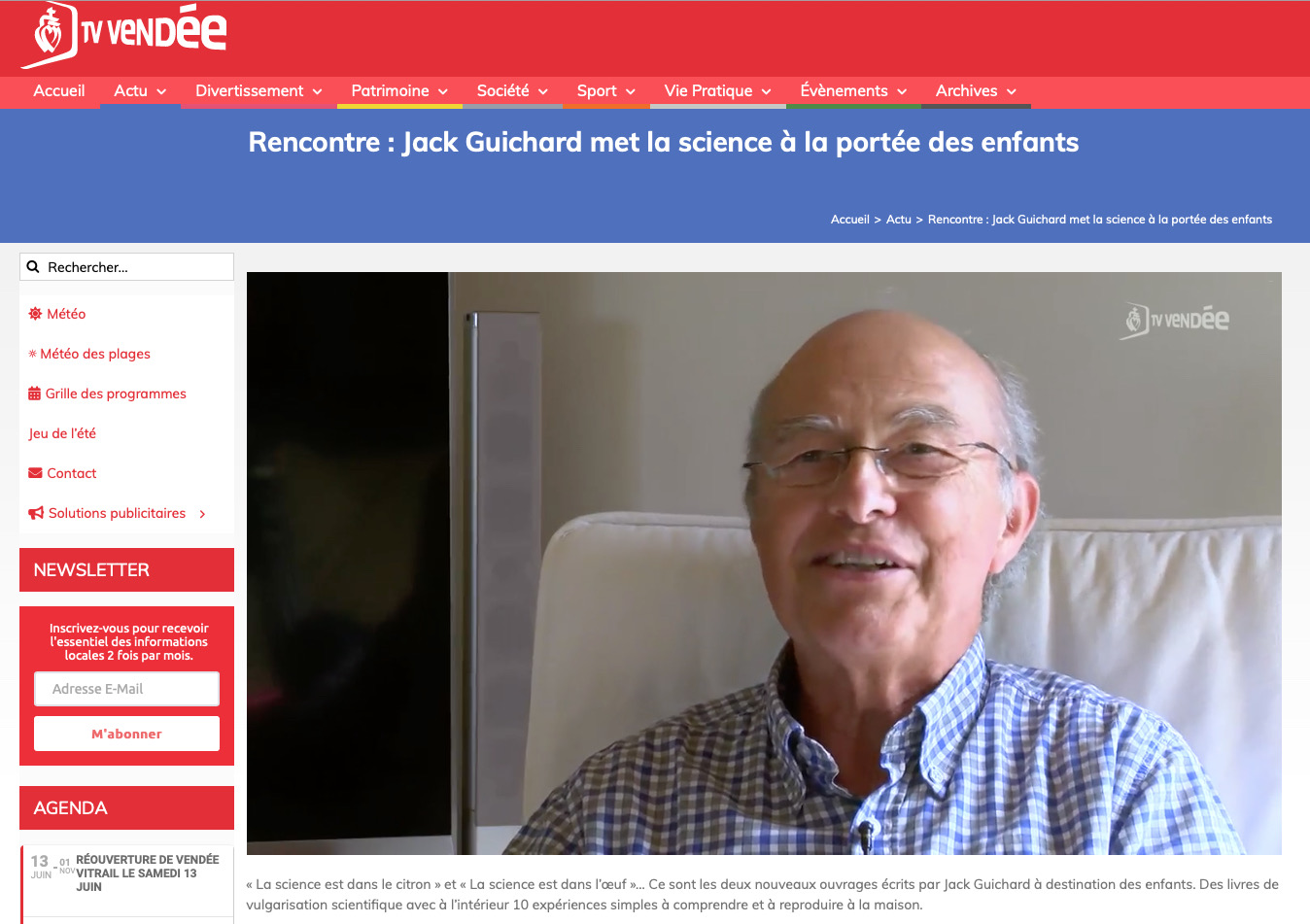Click the TV Vendée watermark on video
This screenshot has height=924, width=1310.
pyautogui.click(x=1177, y=320)
